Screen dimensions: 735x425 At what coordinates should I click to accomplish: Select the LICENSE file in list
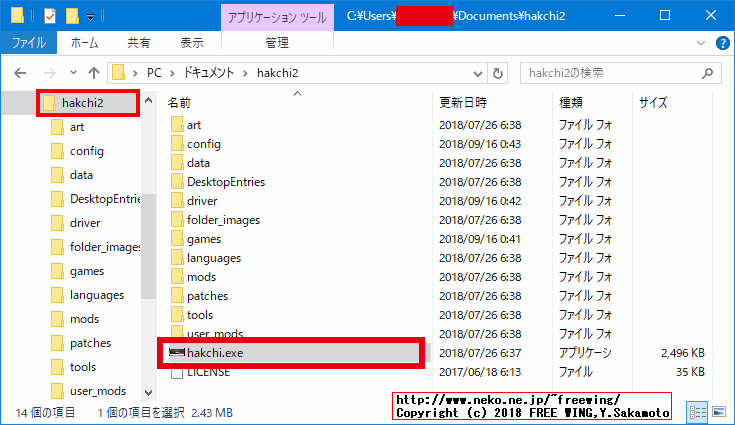(208, 372)
